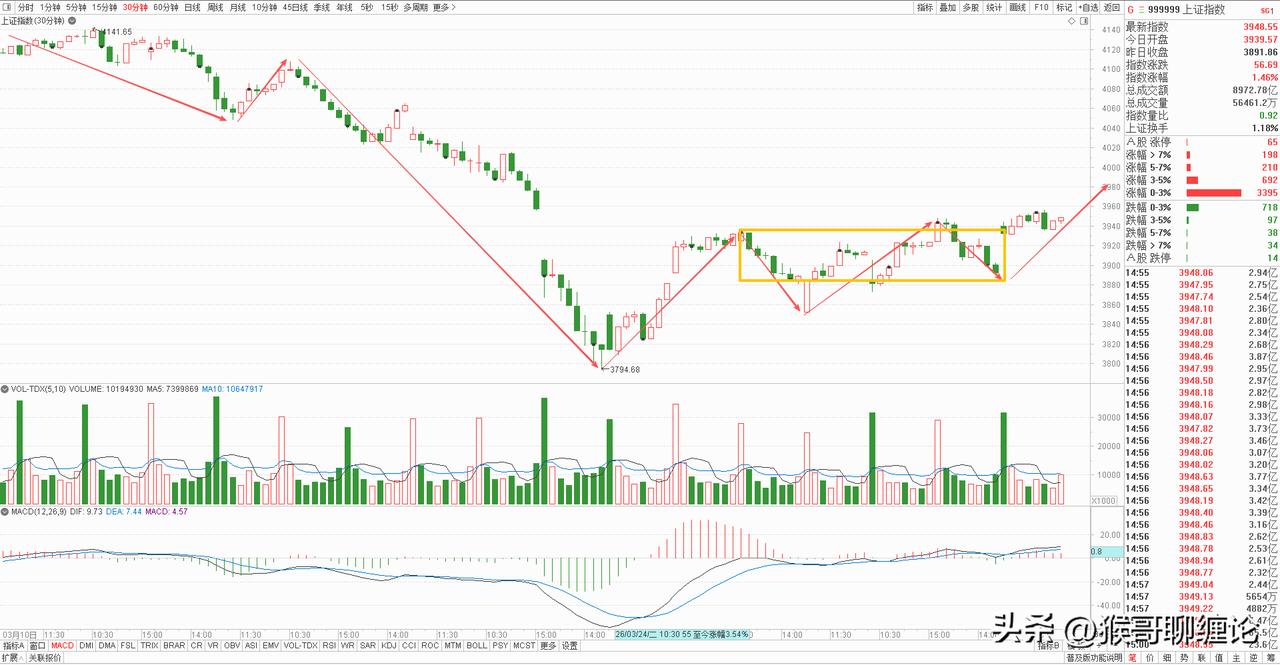1280x665 pixels.
Task: Activate the 画线 drawing tool
Action: 1017,7
